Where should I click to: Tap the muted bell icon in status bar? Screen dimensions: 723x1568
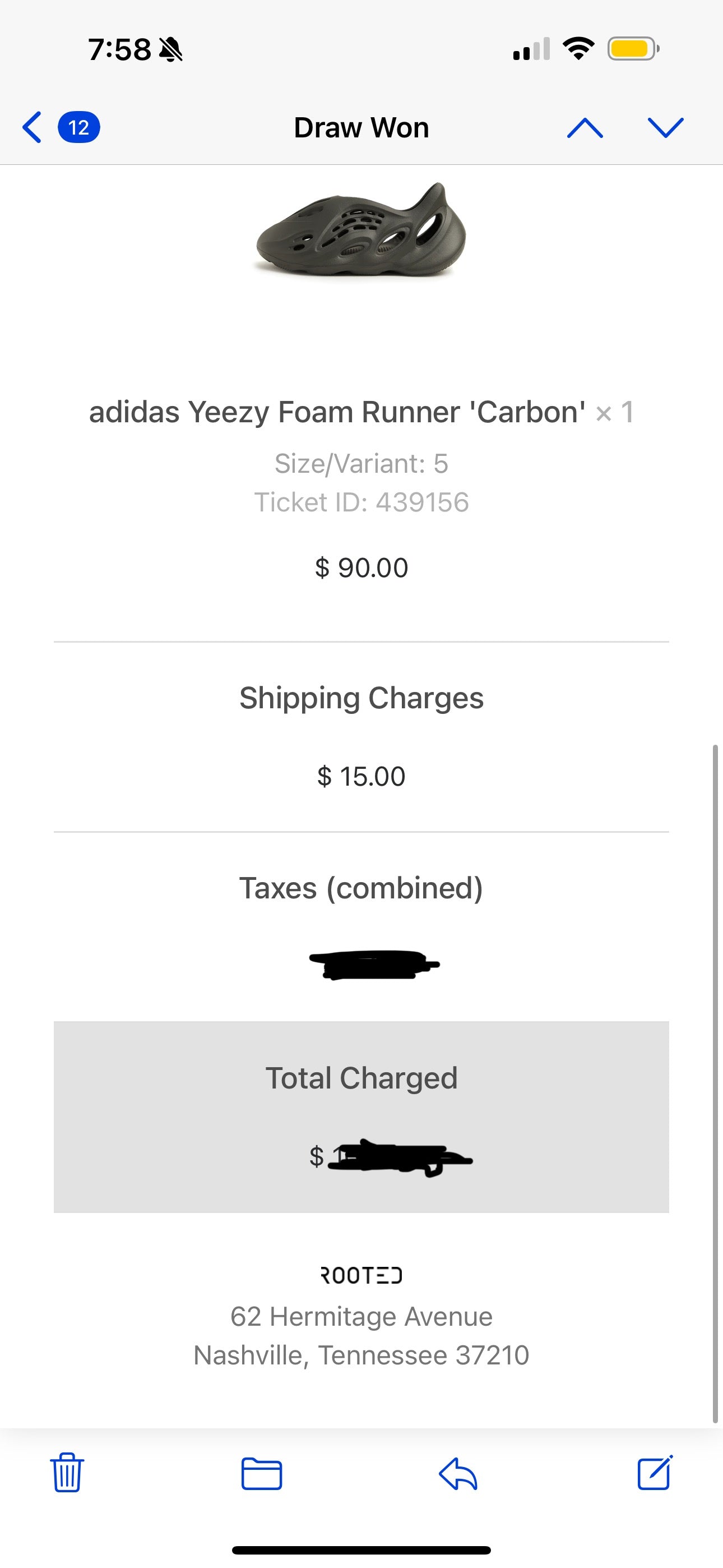click(170, 49)
